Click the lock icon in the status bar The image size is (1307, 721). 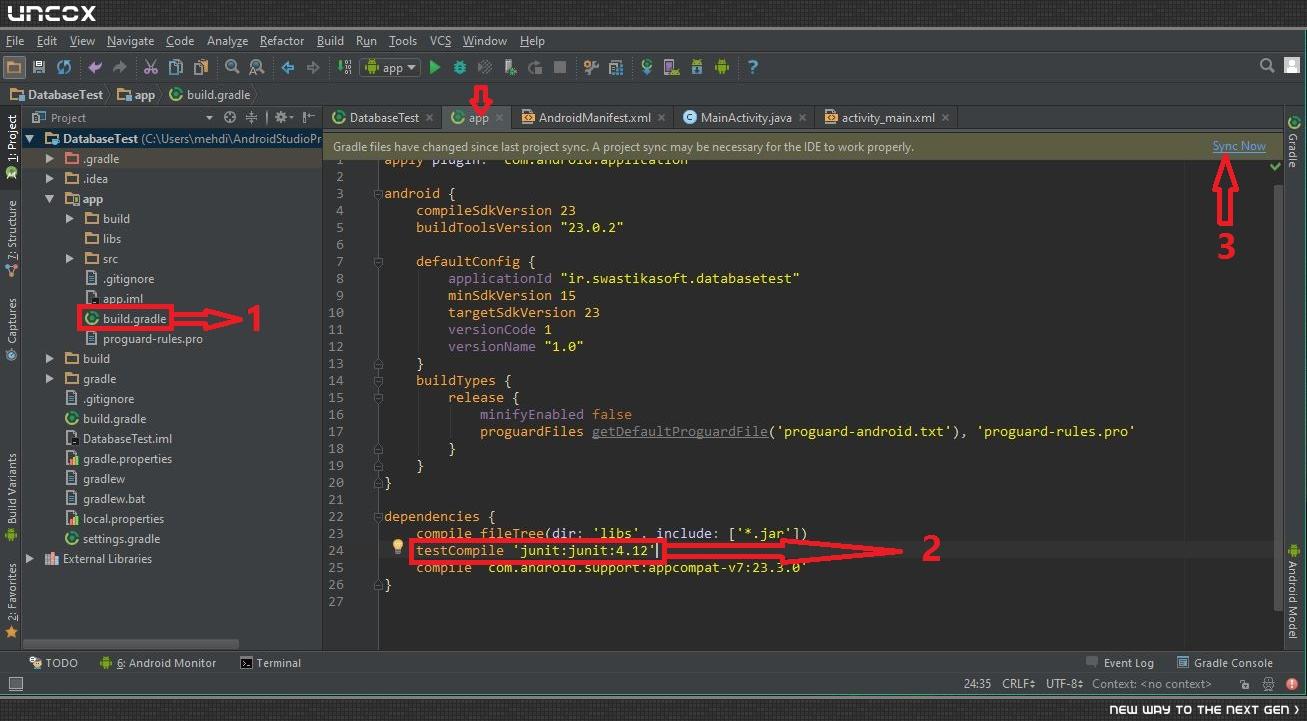tap(1243, 684)
